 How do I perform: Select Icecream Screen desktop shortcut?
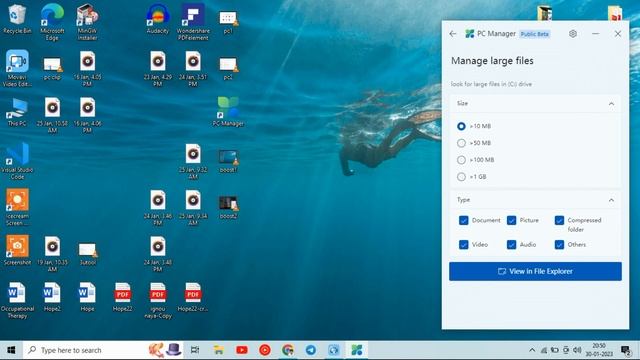(x=17, y=207)
